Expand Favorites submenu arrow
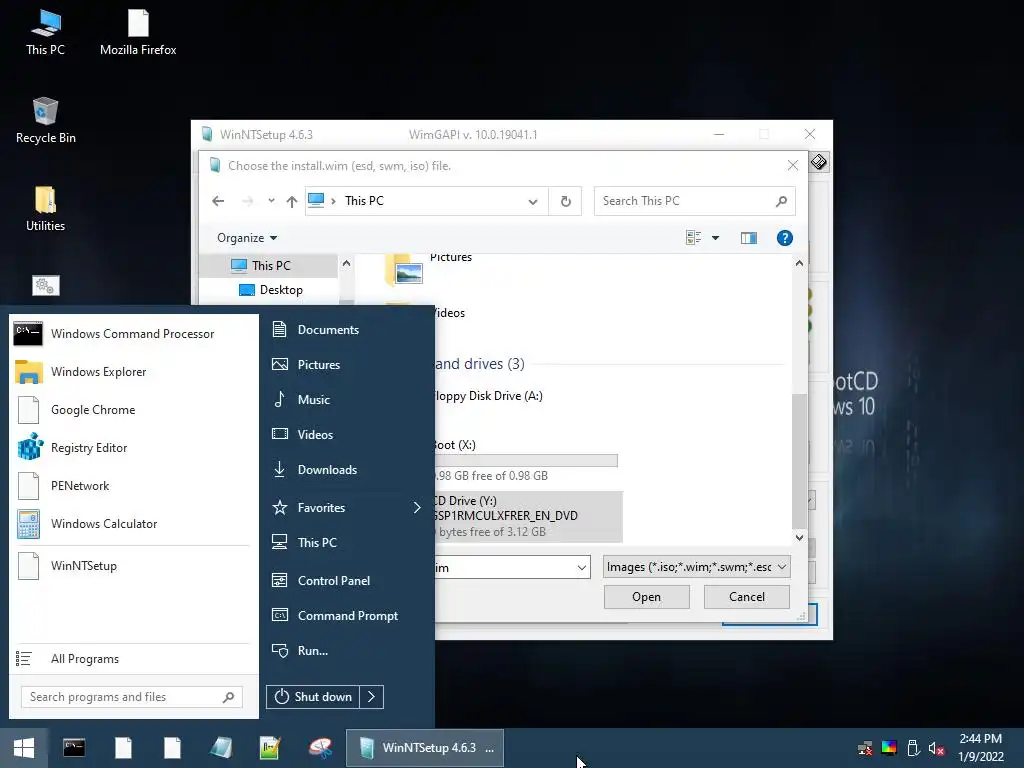Screen dimensions: 1024x768 point(417,507)
